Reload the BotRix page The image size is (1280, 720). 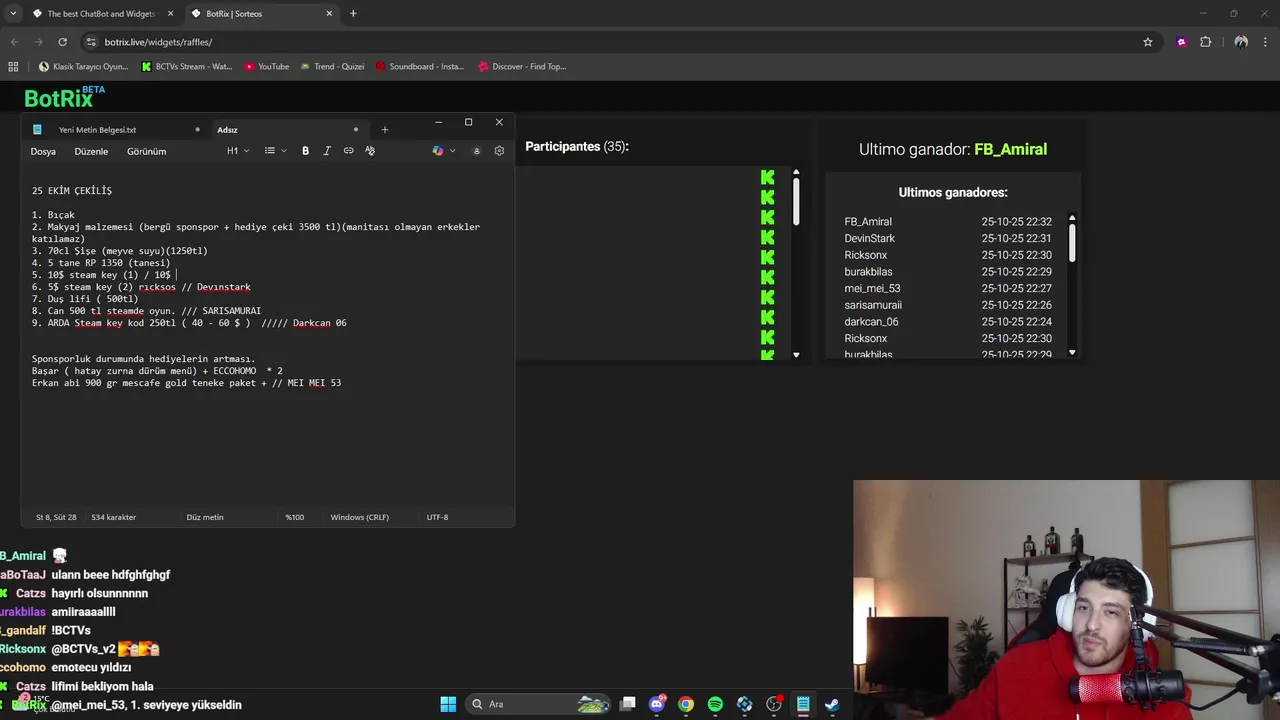click(62, 42)
